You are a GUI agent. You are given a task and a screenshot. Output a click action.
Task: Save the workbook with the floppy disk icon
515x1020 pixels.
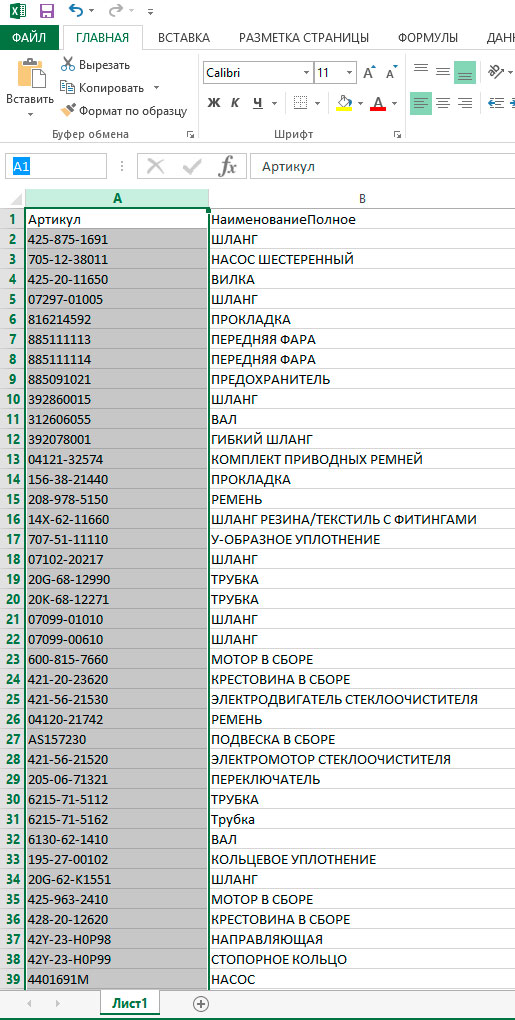[46, 10]
